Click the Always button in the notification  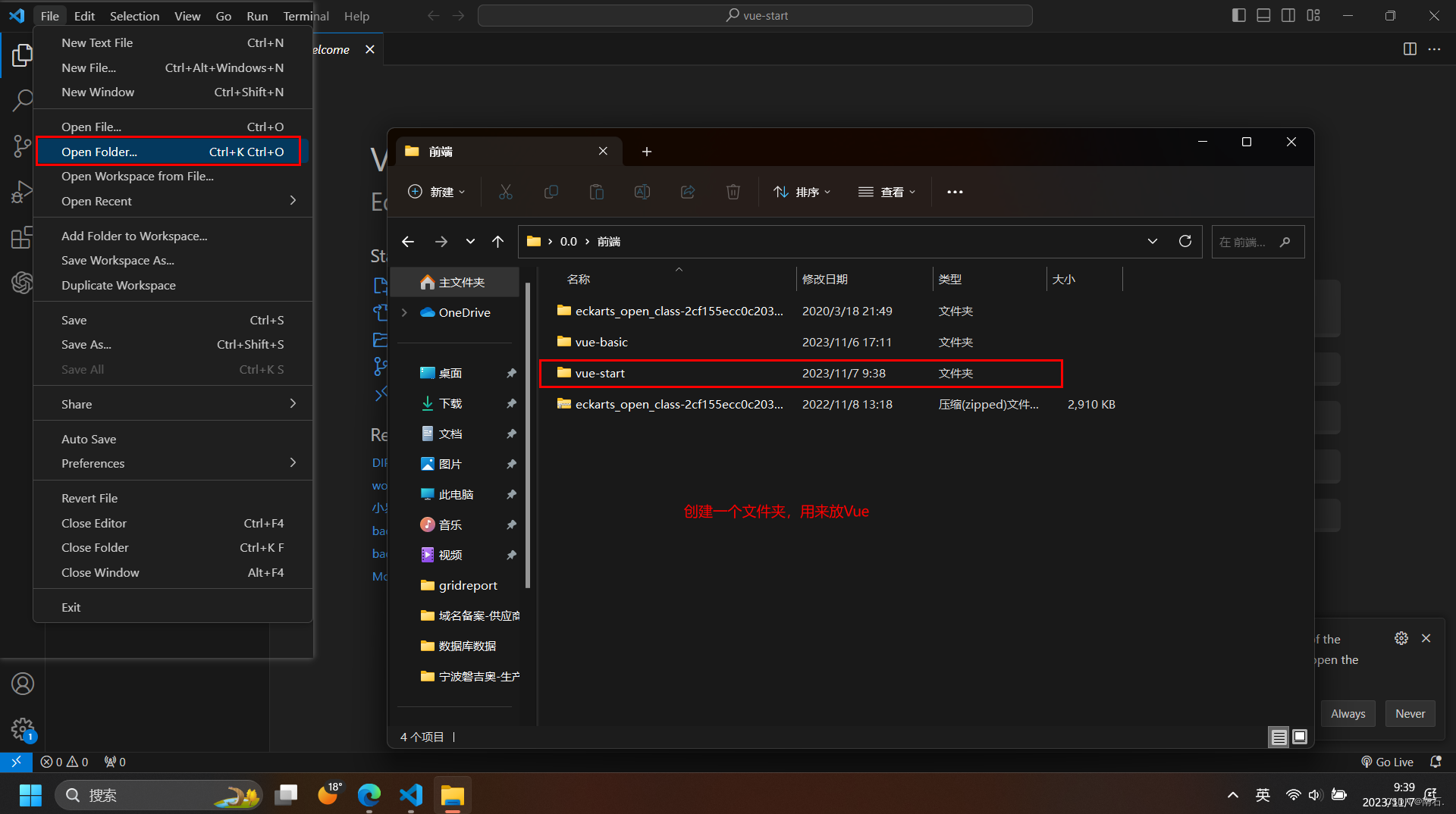[x=1348, y=713]
